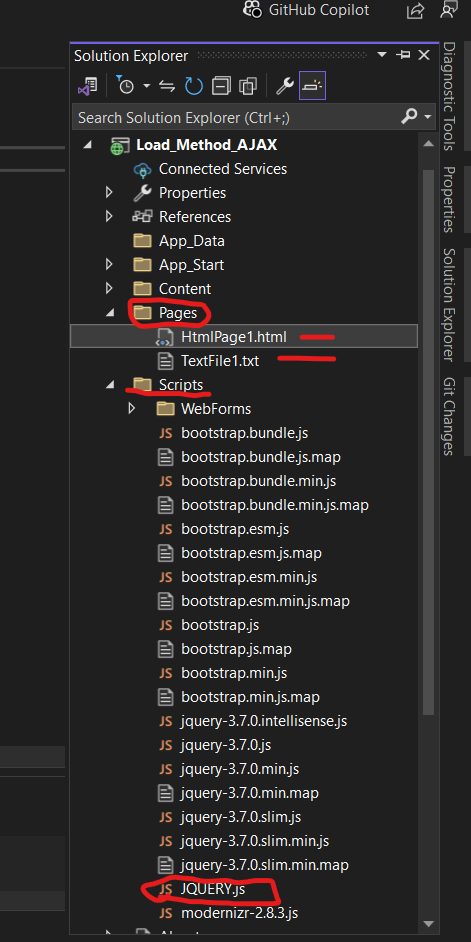Expand the Properties node
Image resolution: width=471 pixels, height=942 pixels.
click(x=109, y=193)
